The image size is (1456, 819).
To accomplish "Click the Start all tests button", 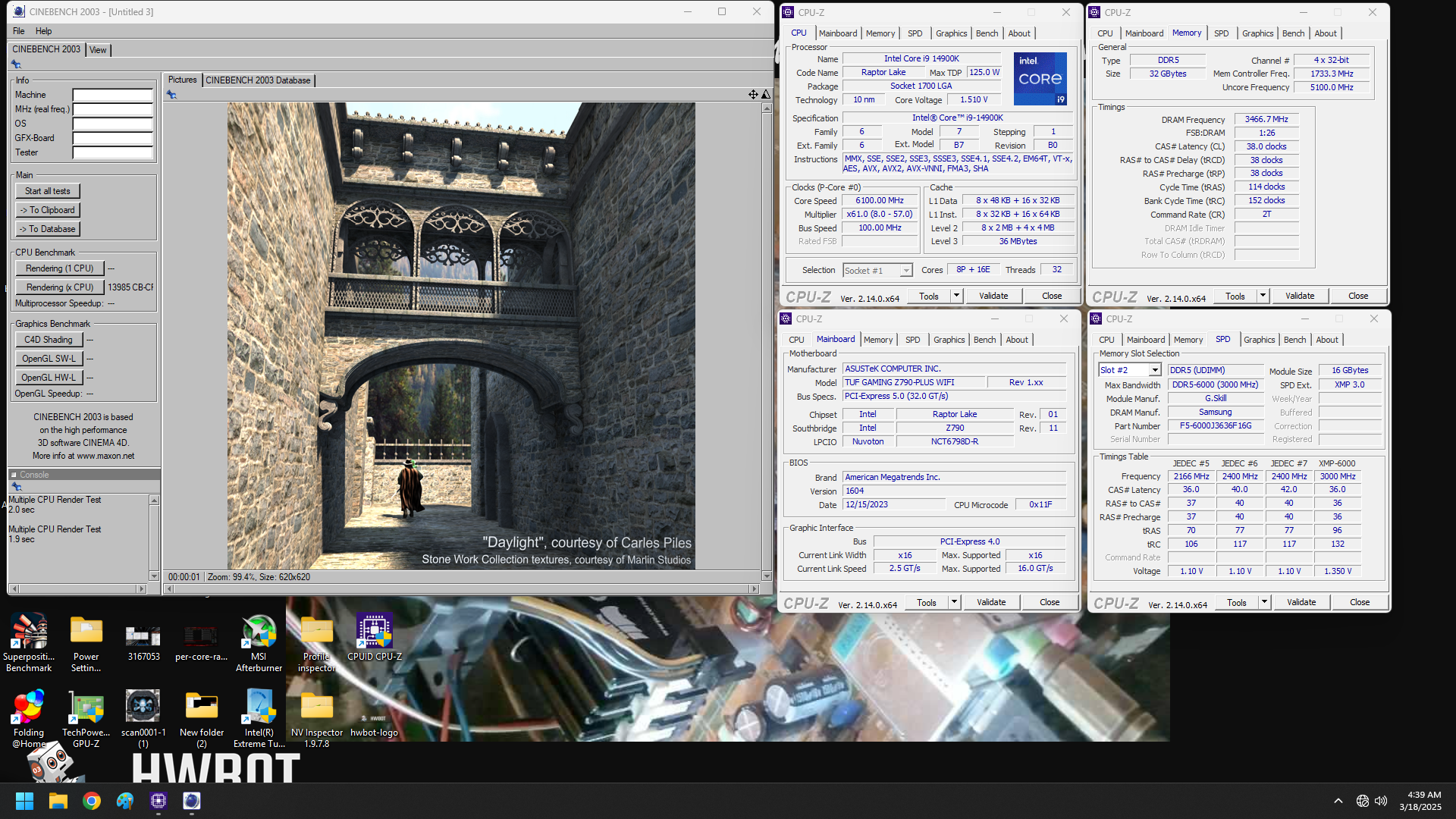I will click(48, 191).
